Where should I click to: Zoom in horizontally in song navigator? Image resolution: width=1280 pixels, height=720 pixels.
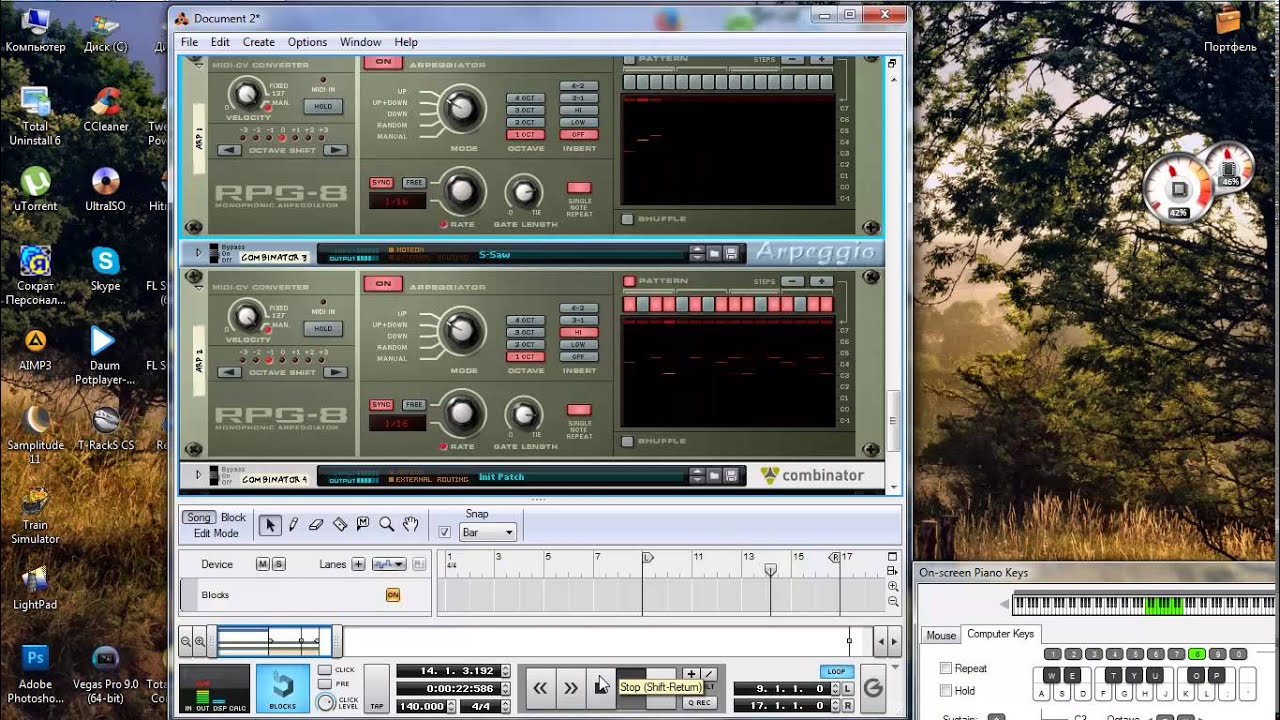[199, 641]
